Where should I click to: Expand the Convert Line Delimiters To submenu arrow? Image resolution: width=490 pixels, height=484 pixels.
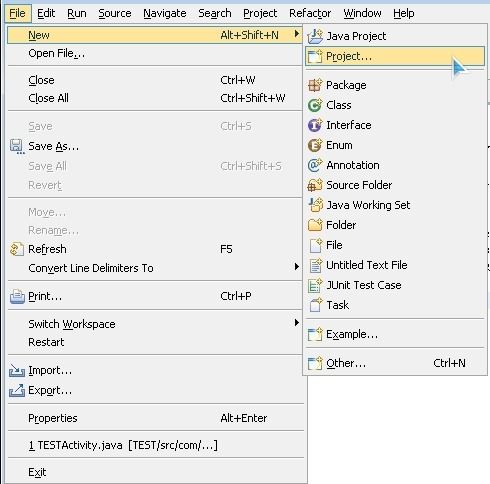pos(296,267)
